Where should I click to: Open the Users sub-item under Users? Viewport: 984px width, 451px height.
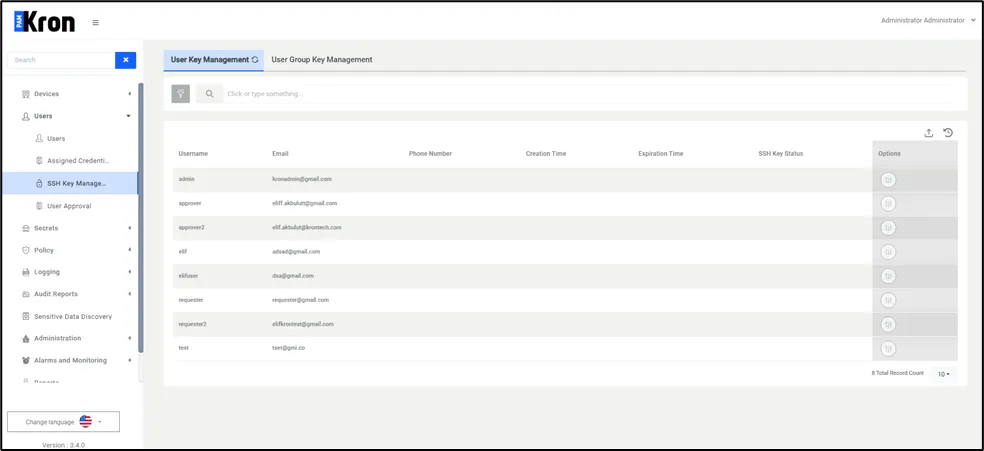coord(56,139)
